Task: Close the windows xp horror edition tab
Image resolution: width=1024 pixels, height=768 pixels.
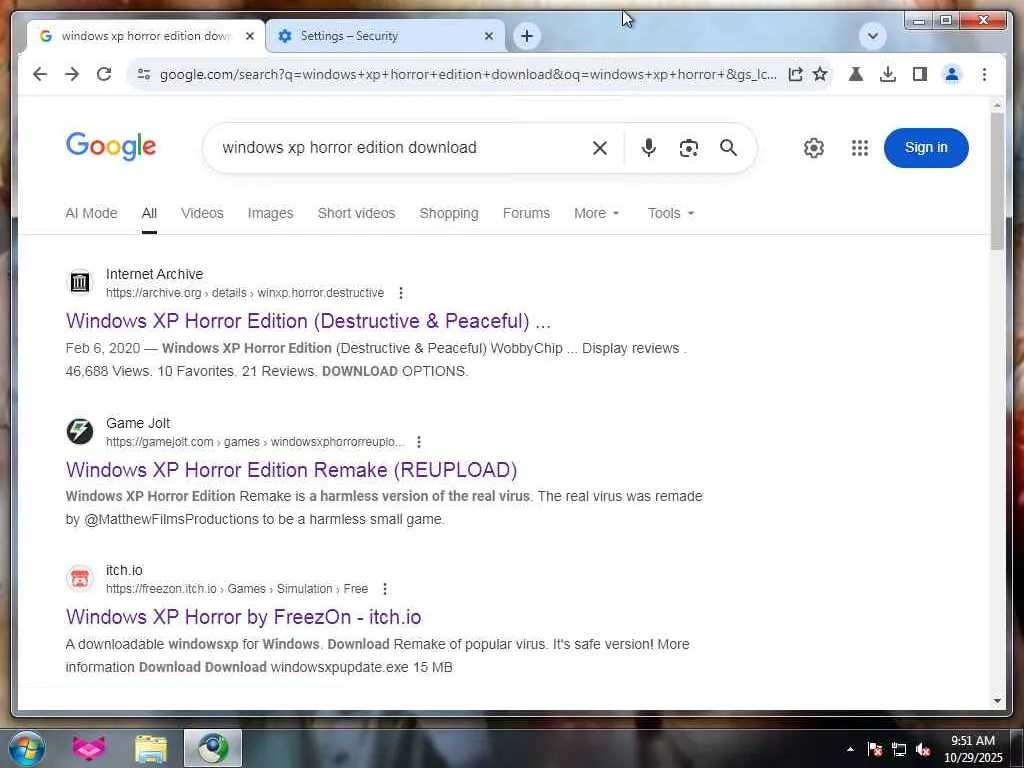Action: tap(249, 36)
